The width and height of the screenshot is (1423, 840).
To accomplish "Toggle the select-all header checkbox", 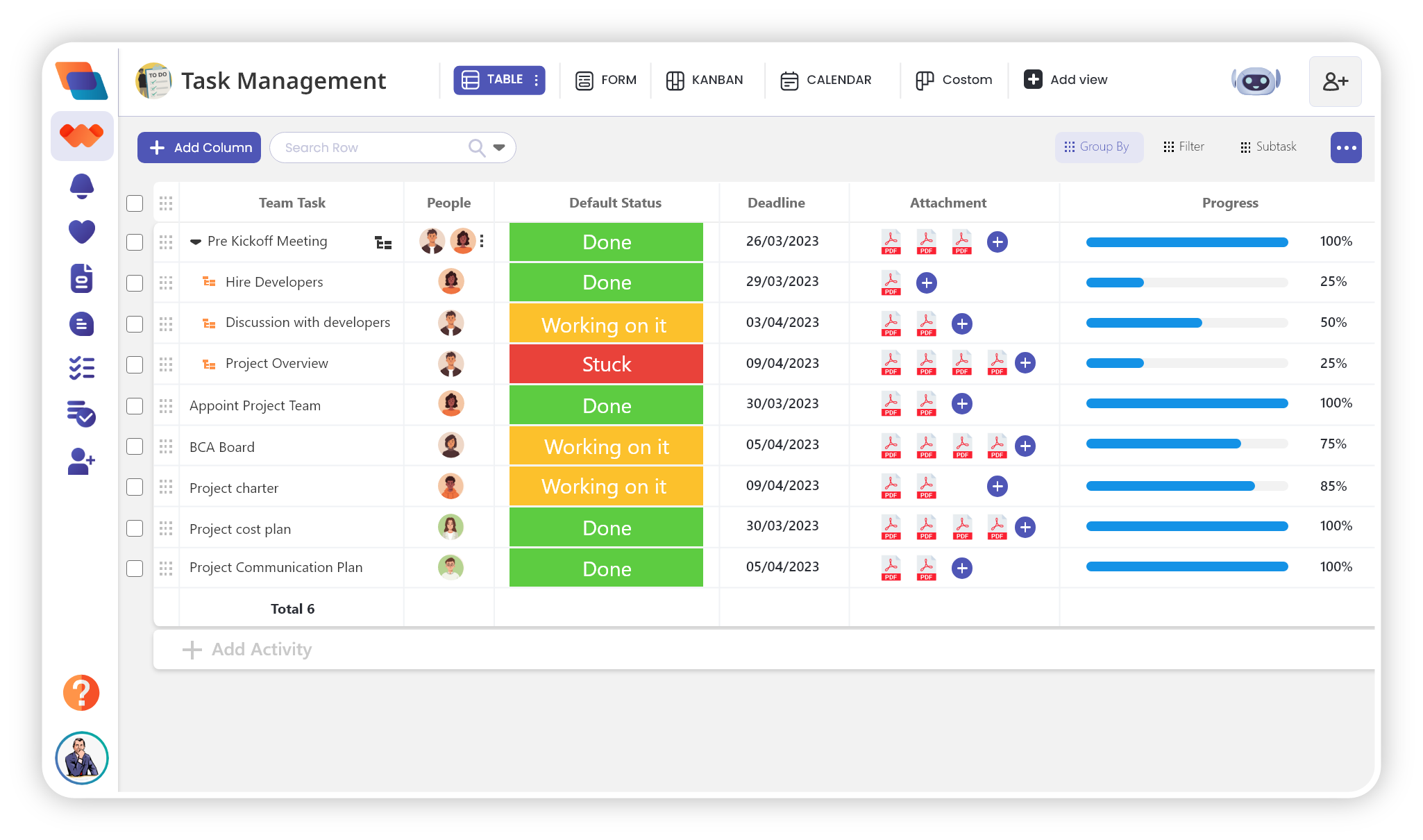I will pyautogui.click(x=135, y=203).
